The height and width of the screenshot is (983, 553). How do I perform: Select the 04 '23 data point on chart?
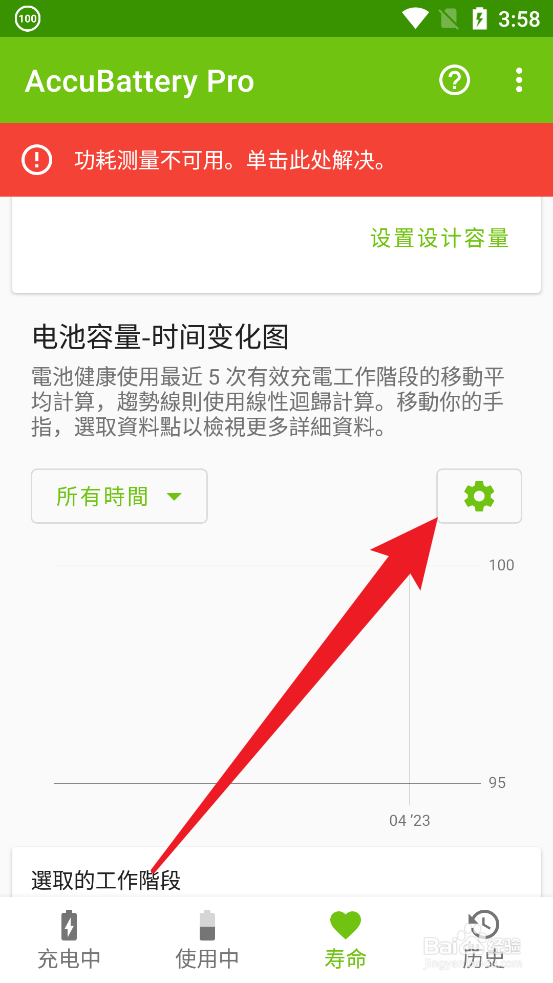point(409,820)
